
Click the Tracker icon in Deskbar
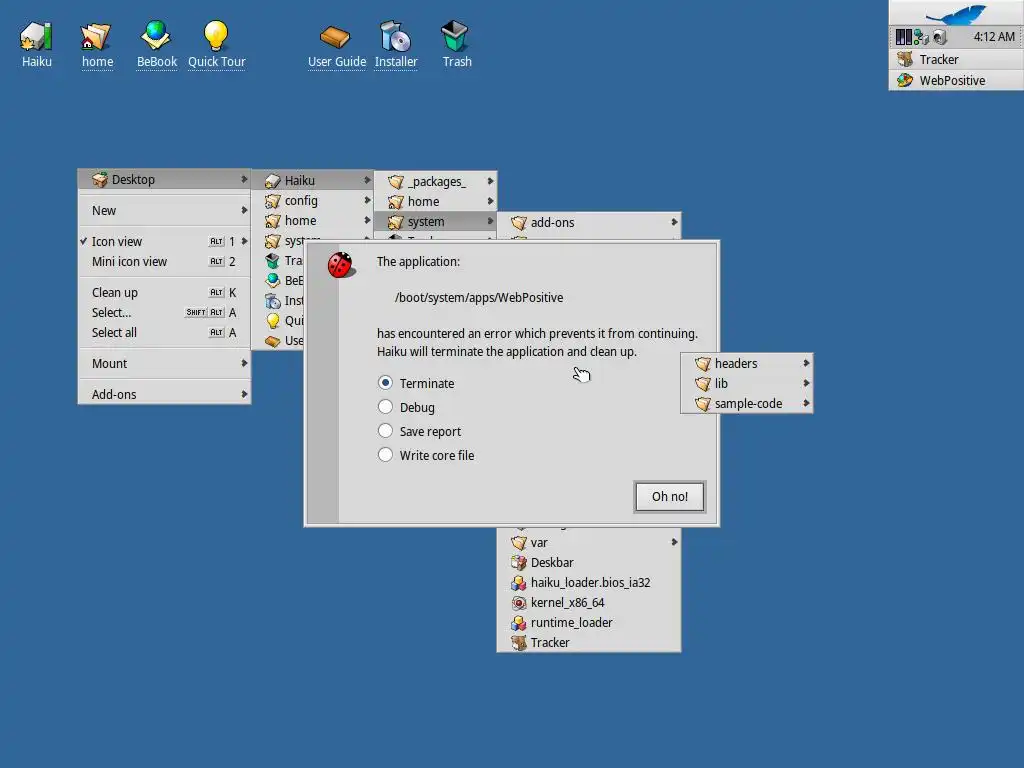tap(904, 59)
